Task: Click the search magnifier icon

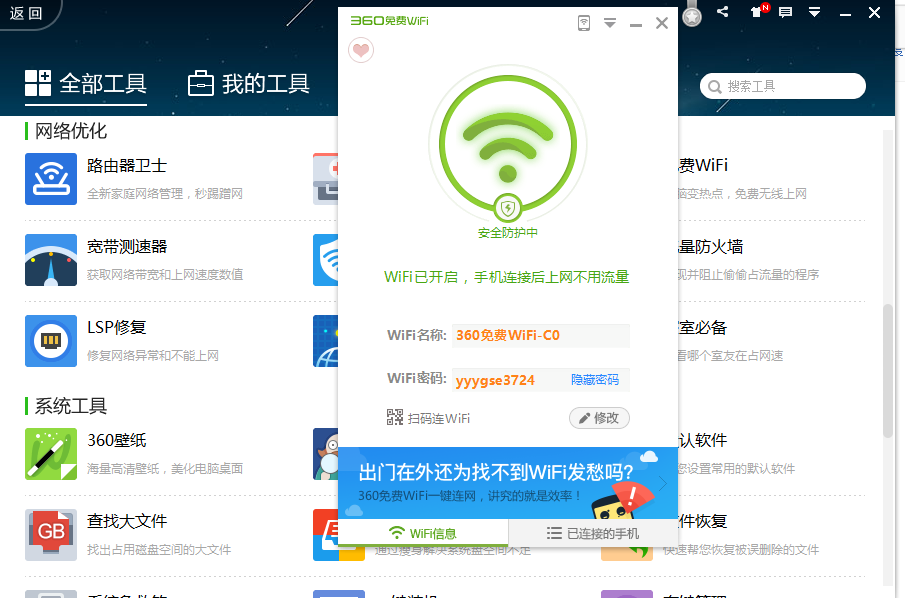Action: tap(715, 87)
